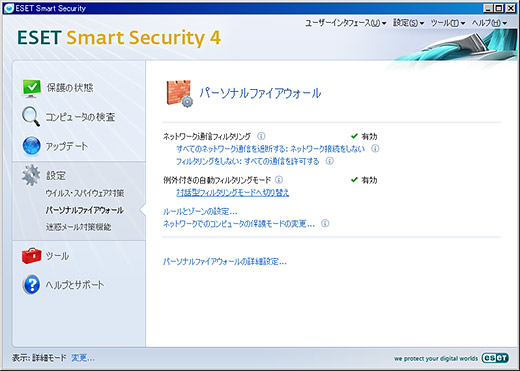Click フィルタリングをしない: すべての通信を許可する link
520x371 pixels.
coord(247,161)
